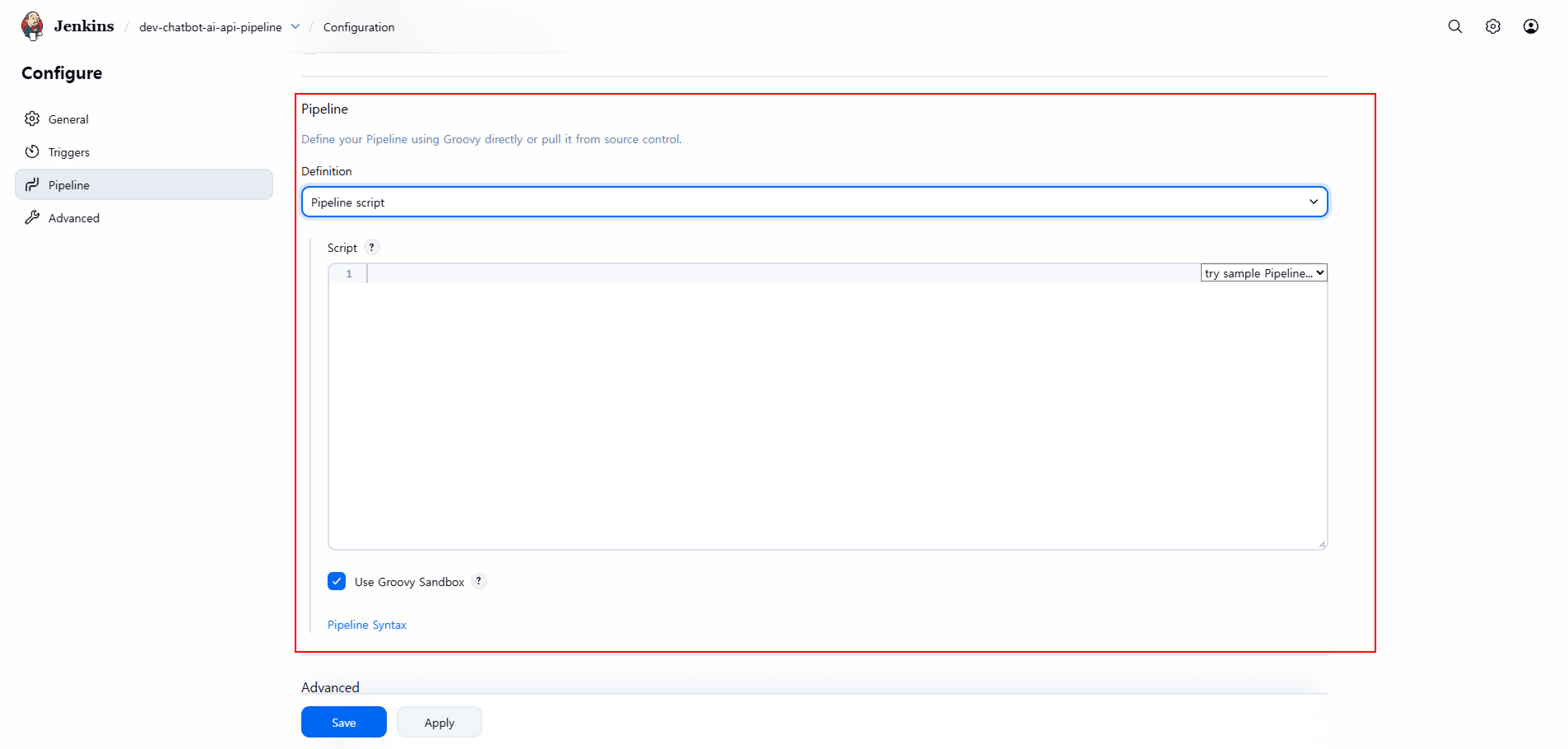1568x749 pixels.
Task: Open the user account profile icon
Action: (1530, 26)
